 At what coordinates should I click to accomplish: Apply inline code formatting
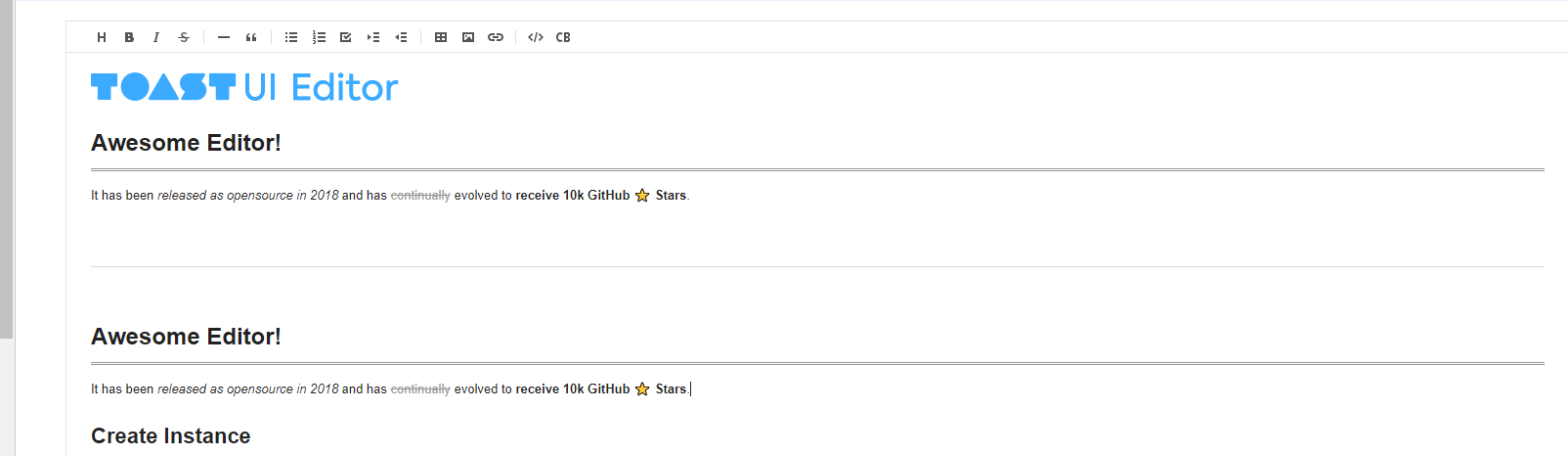[x=536, y=37]
